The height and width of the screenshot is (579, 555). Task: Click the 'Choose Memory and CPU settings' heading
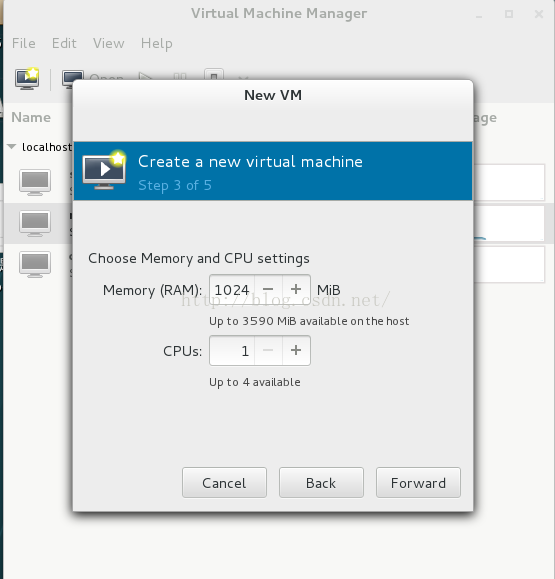pyautogui.click(x=199, y=258)
